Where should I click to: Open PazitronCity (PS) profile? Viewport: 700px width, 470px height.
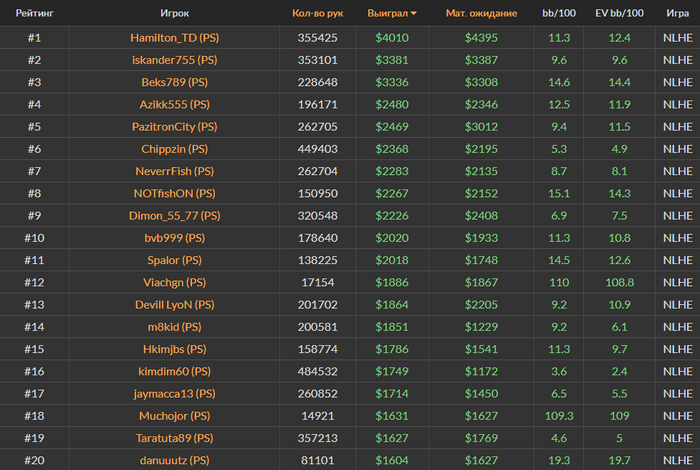tap(175, 127)
